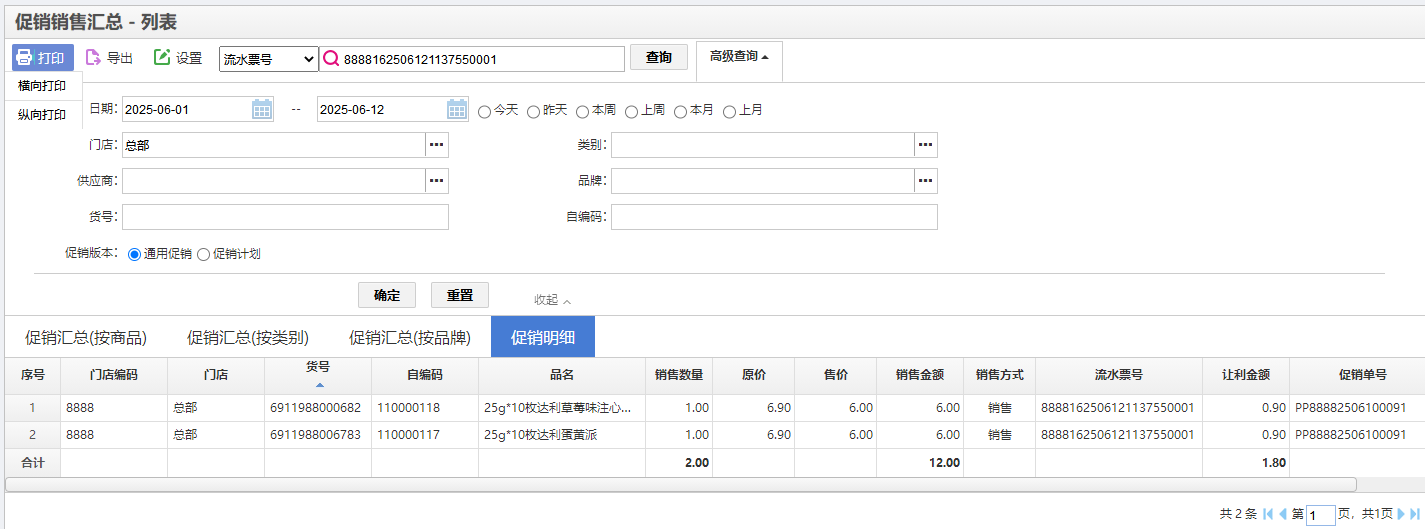Go to the last page icon

1415,514
